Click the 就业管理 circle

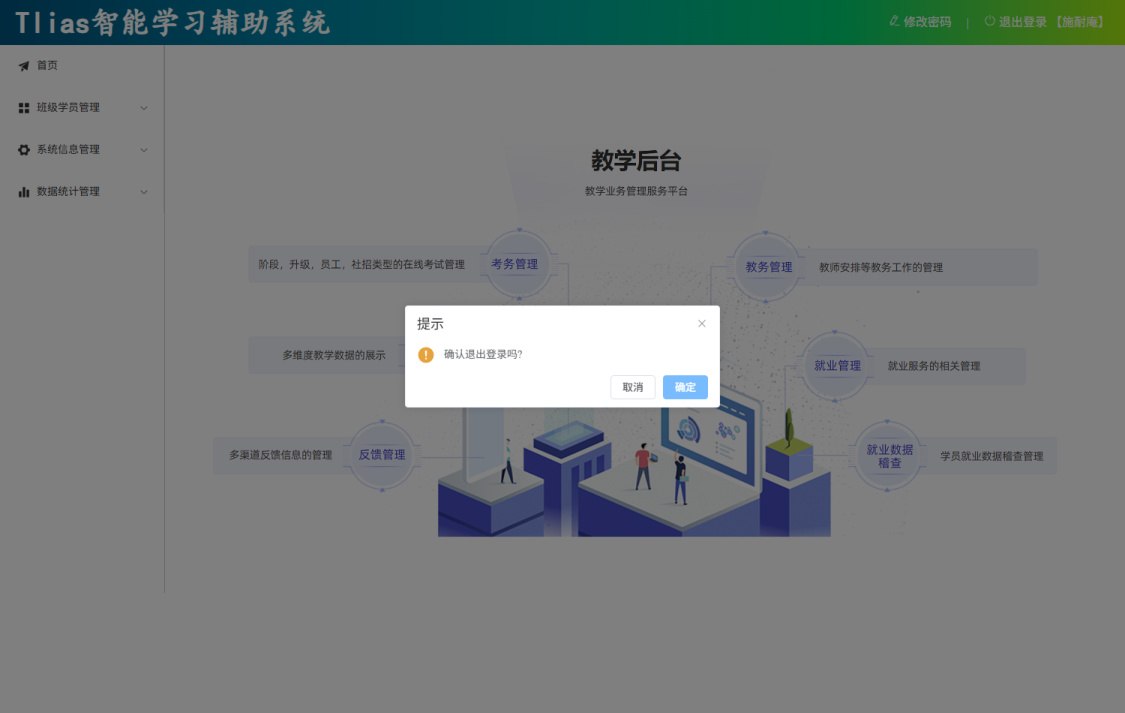834,366
